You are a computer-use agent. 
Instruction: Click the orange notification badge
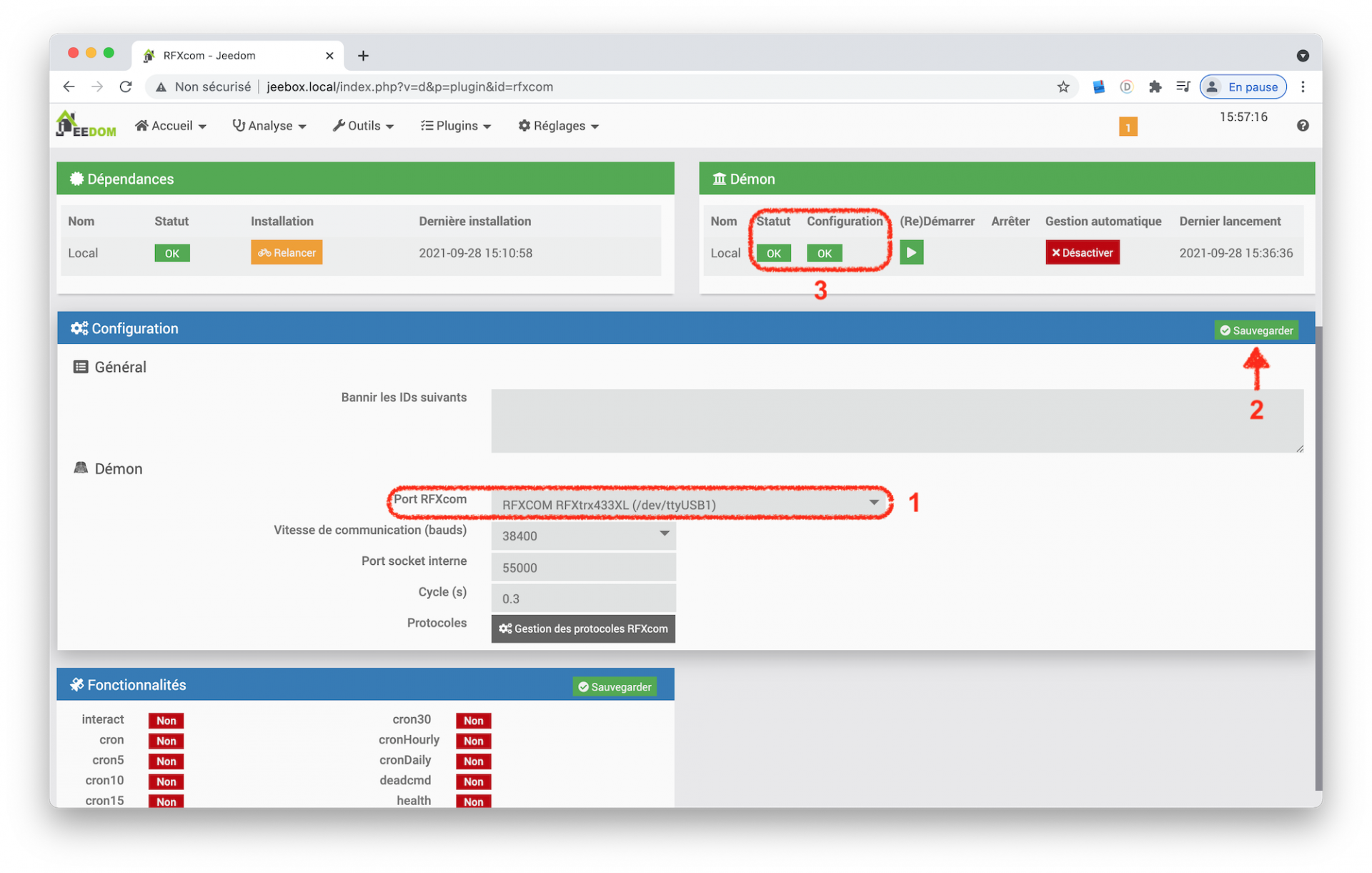click(1128, 126)
